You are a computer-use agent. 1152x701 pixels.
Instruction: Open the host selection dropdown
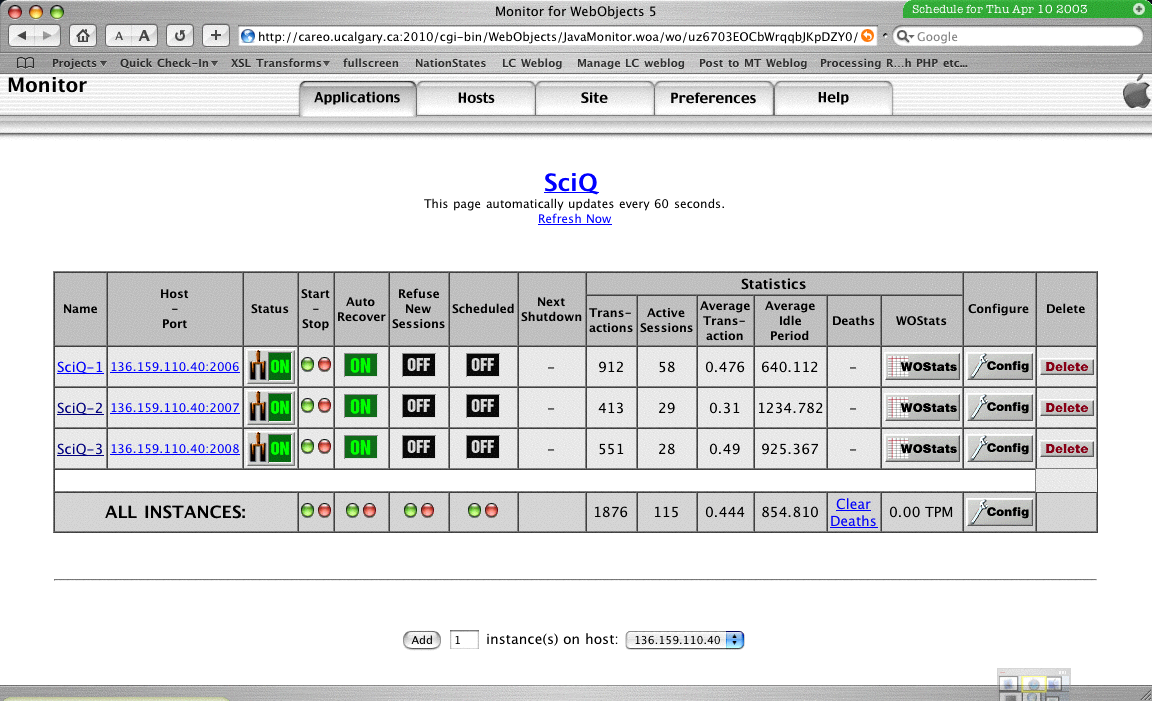click(685, 640)
